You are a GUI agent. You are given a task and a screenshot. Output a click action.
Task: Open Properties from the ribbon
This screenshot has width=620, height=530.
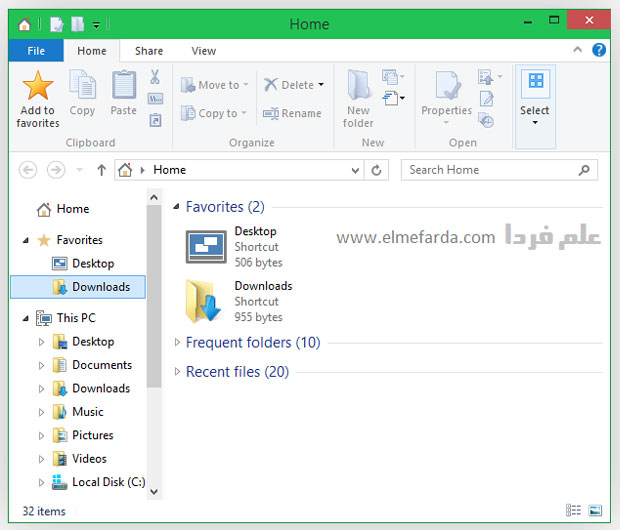tap(446, 94)
